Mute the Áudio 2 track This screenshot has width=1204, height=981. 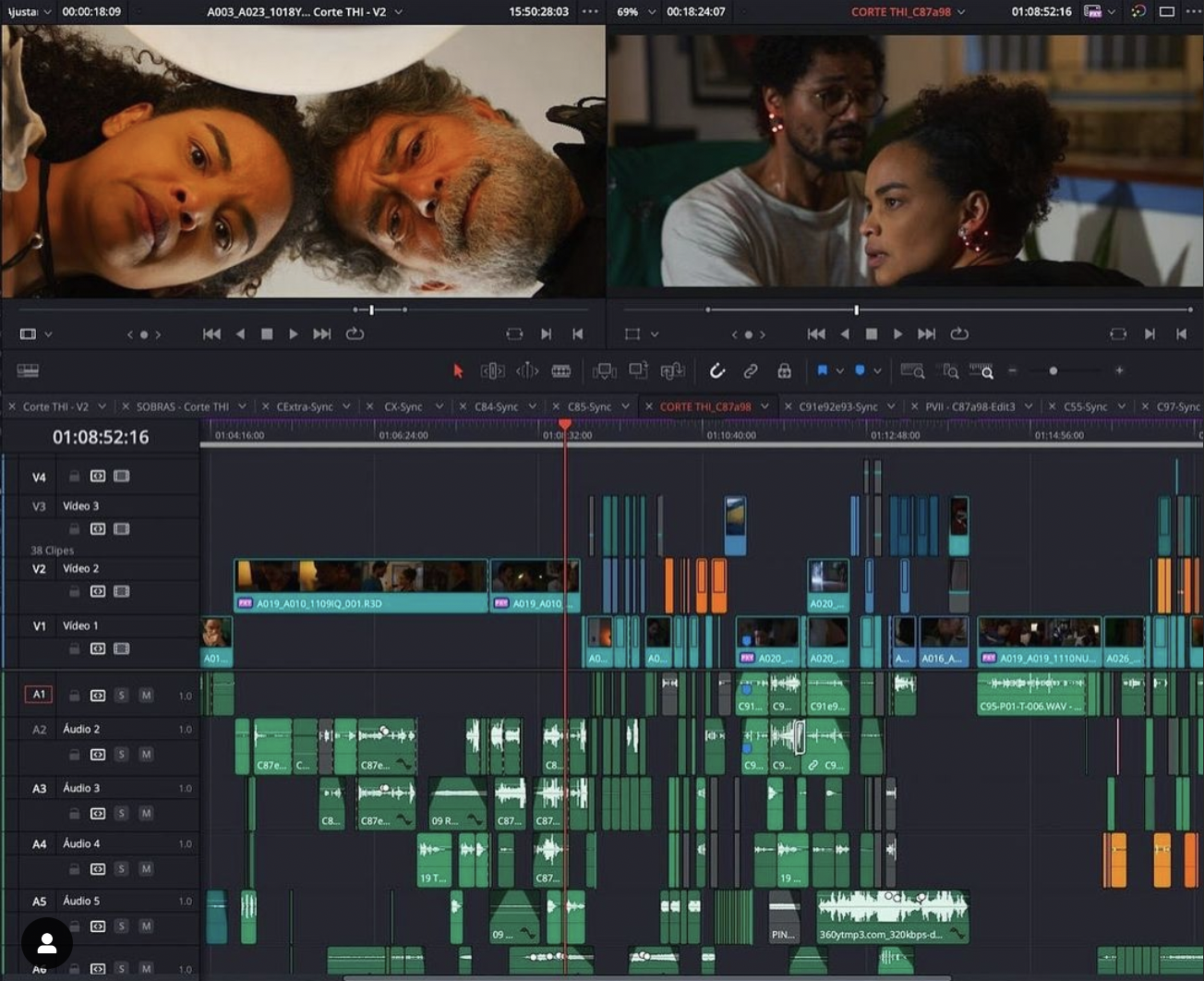(x=146, y=755)
